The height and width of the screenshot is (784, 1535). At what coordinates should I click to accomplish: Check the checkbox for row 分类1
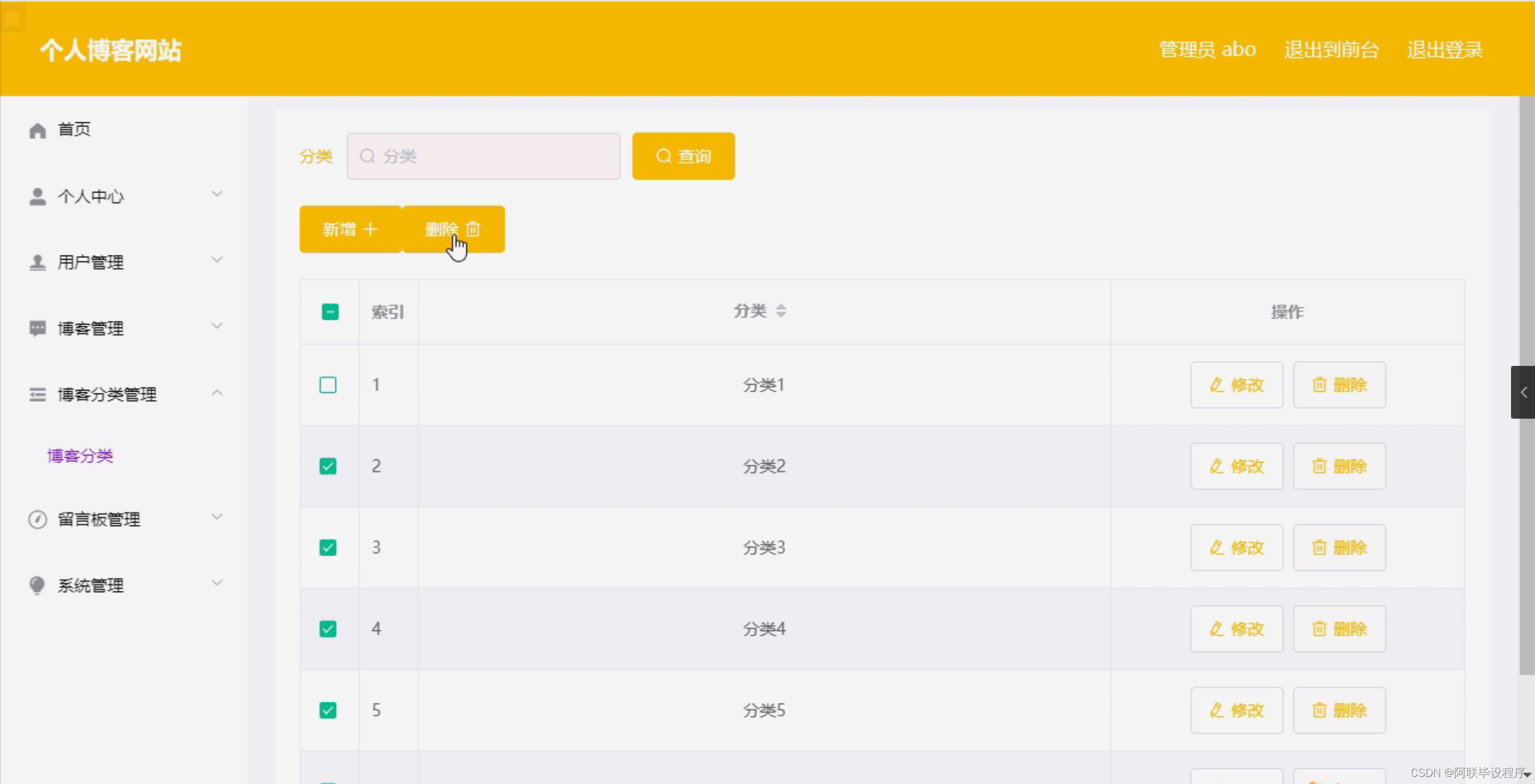(328, 385)
